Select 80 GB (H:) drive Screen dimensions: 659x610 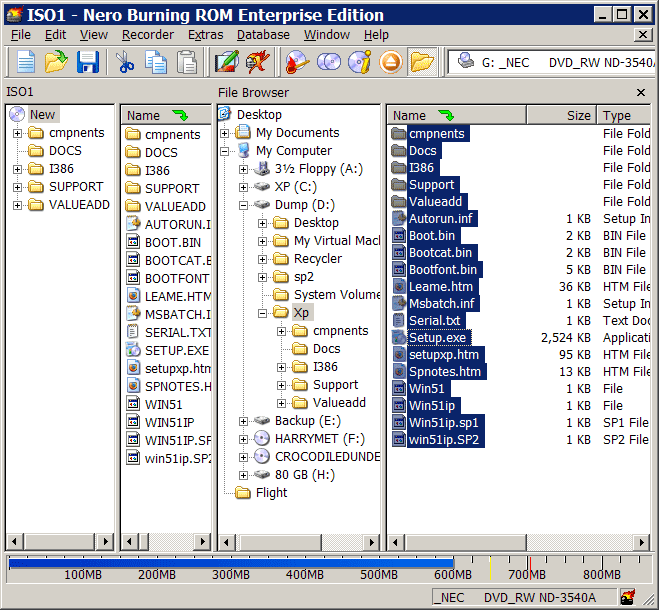point(305,475)
